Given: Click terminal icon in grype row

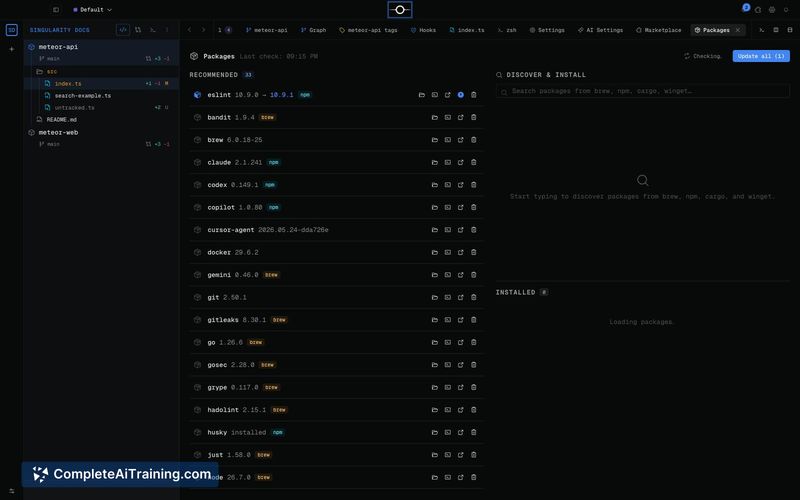Looking at the screenshot, I should pos(447,387).
